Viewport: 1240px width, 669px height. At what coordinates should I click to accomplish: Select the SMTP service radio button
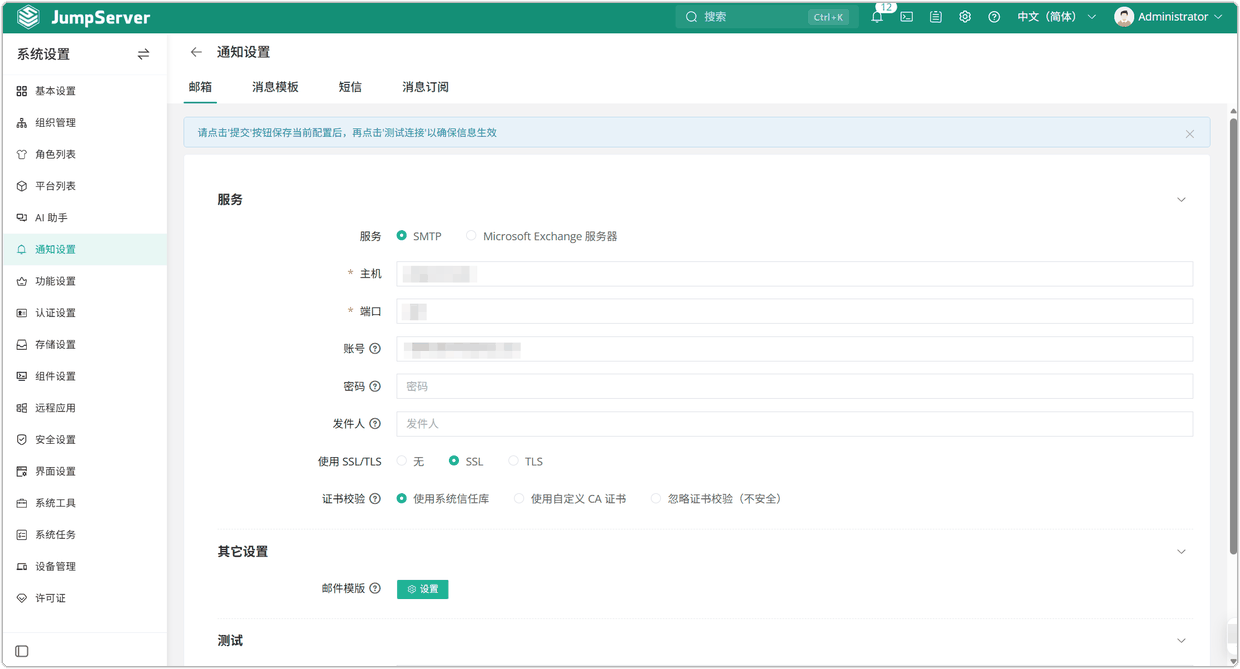[402, 236]
